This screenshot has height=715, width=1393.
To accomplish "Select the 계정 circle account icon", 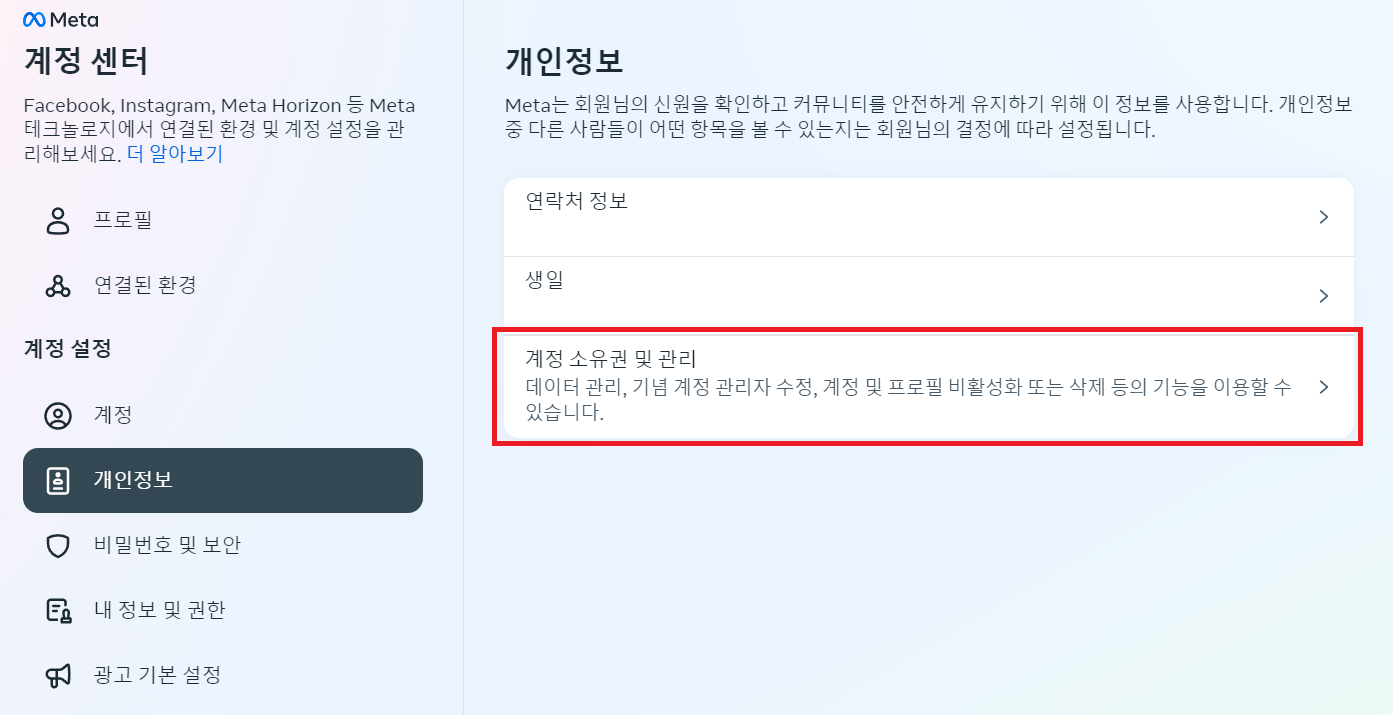I will click(58, 415).
